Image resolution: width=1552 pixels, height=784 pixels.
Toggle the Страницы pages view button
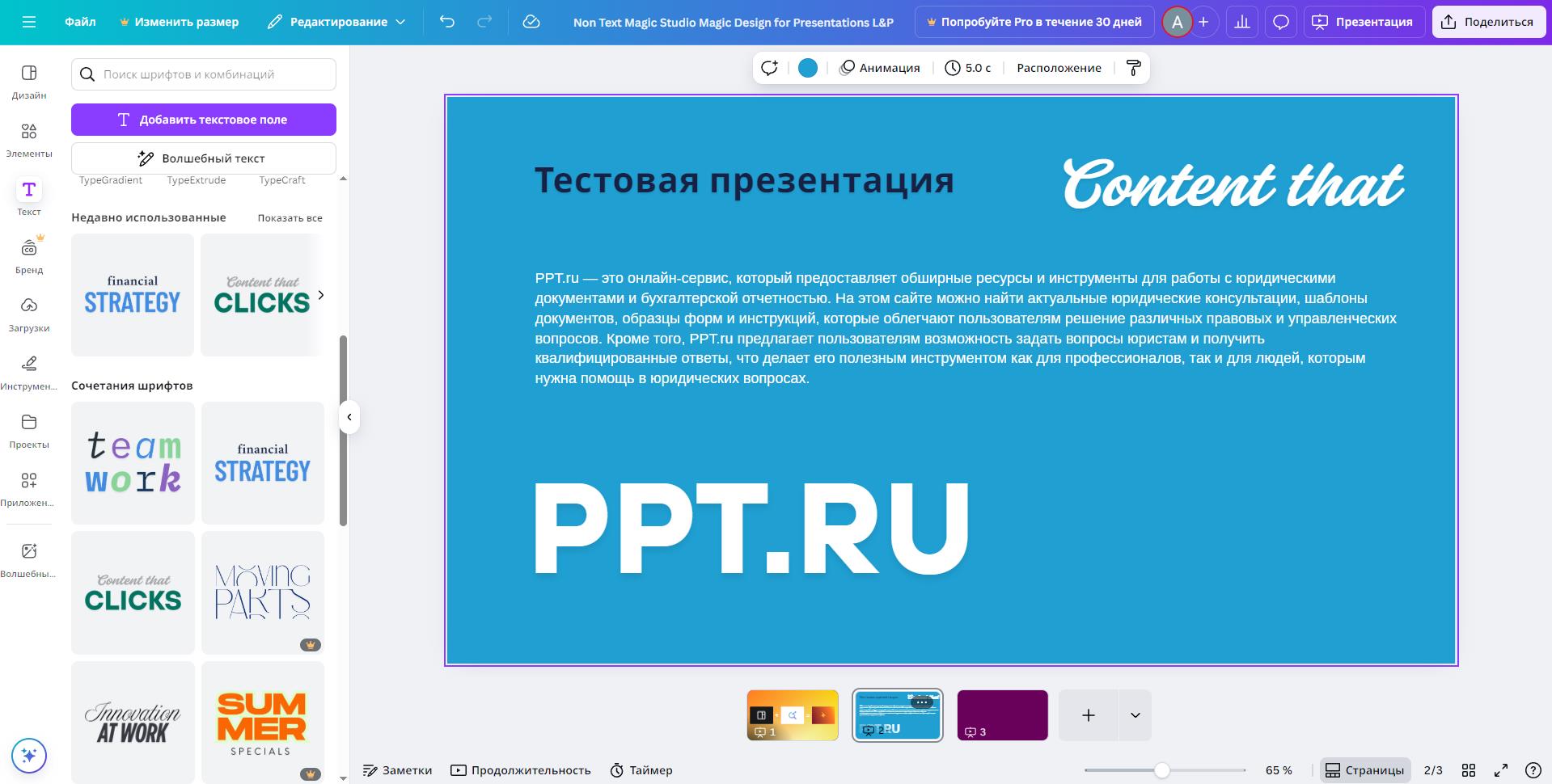pos(1364,770)
